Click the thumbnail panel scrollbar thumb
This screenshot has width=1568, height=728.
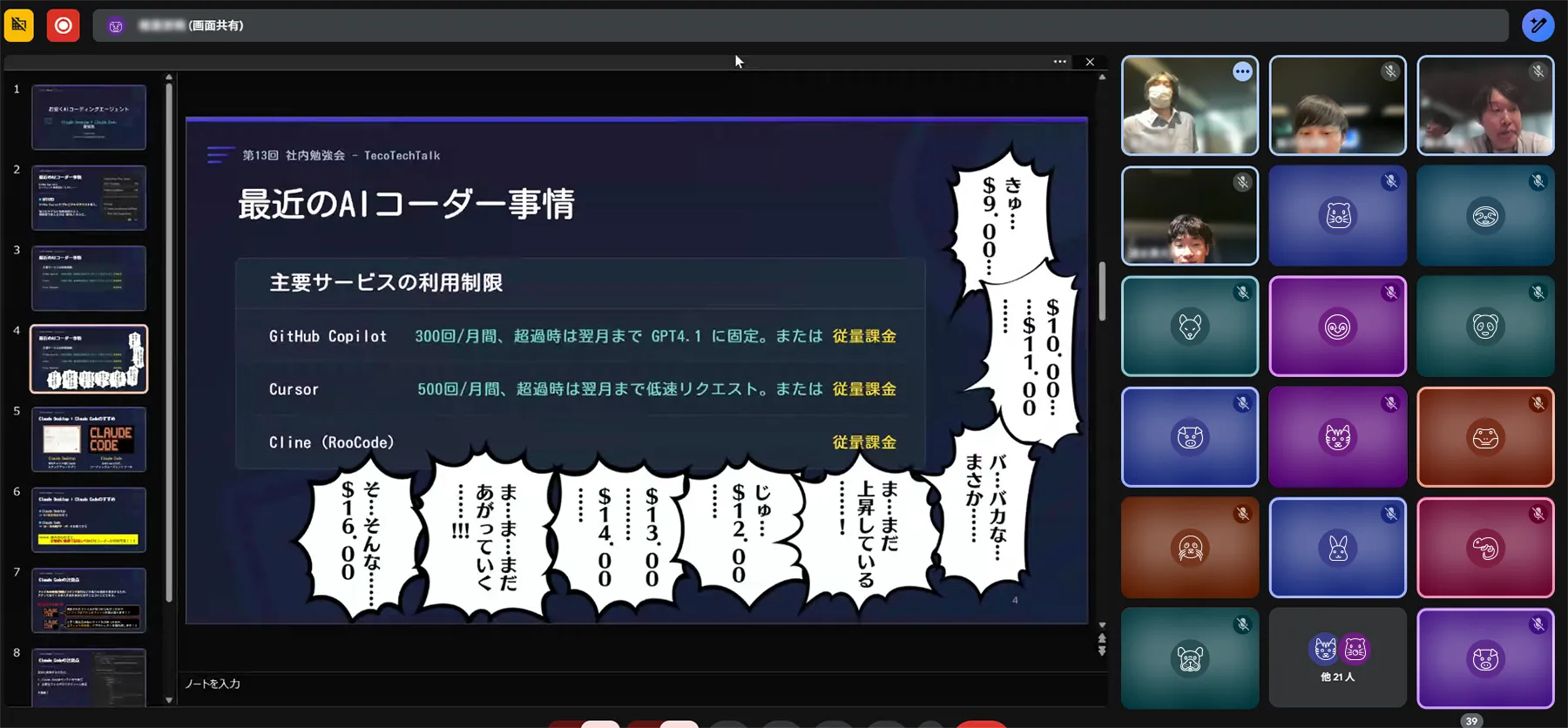click(x=169, y=342)
